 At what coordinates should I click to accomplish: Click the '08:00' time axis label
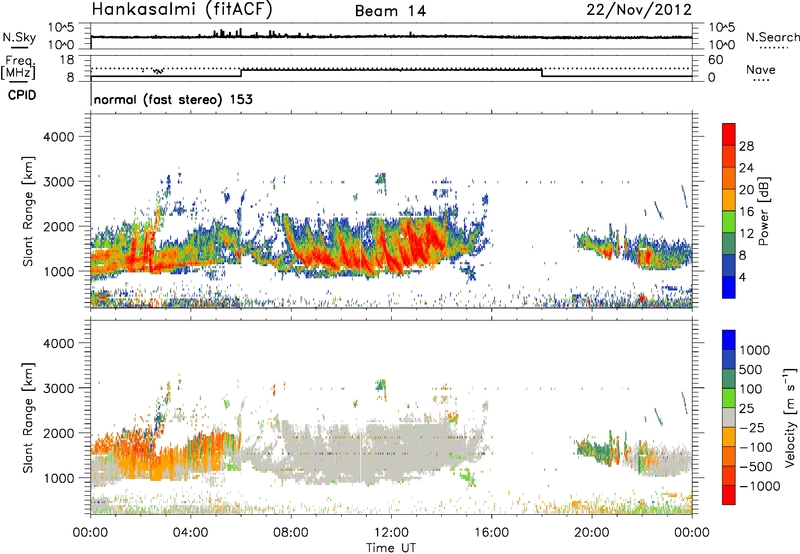click(x=291, y=533)
